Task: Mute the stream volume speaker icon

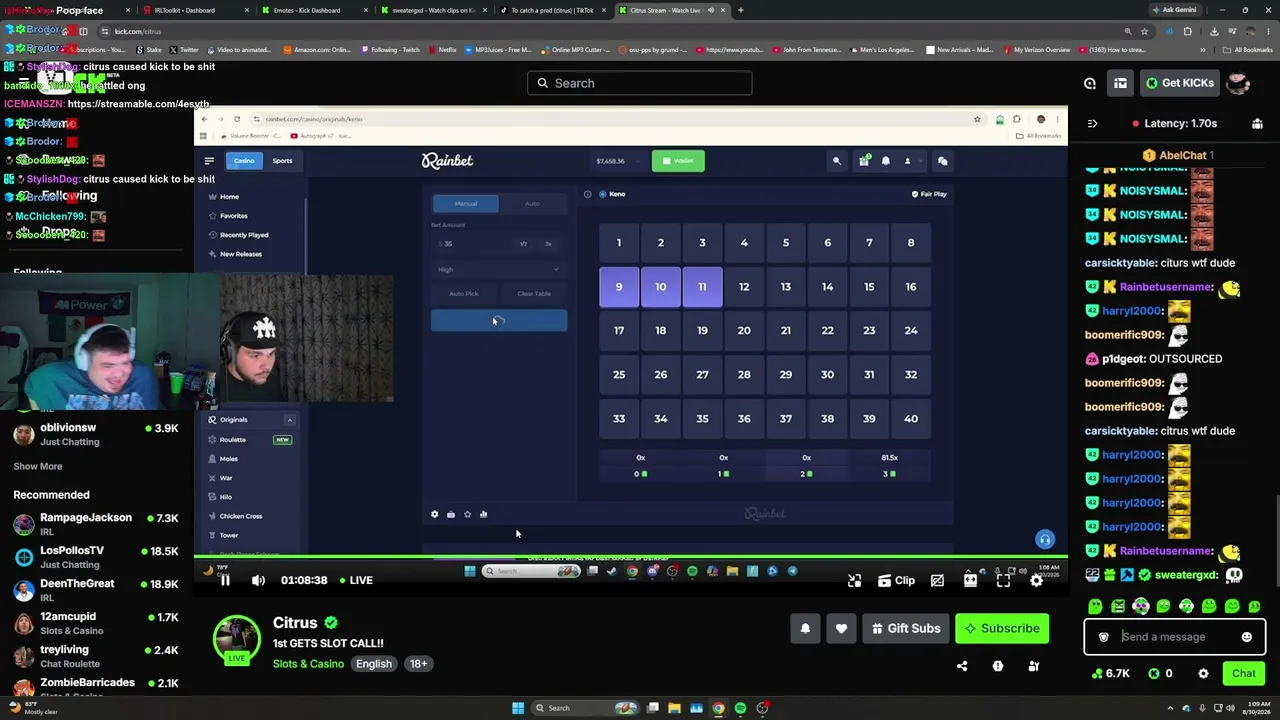Action: 258,580
